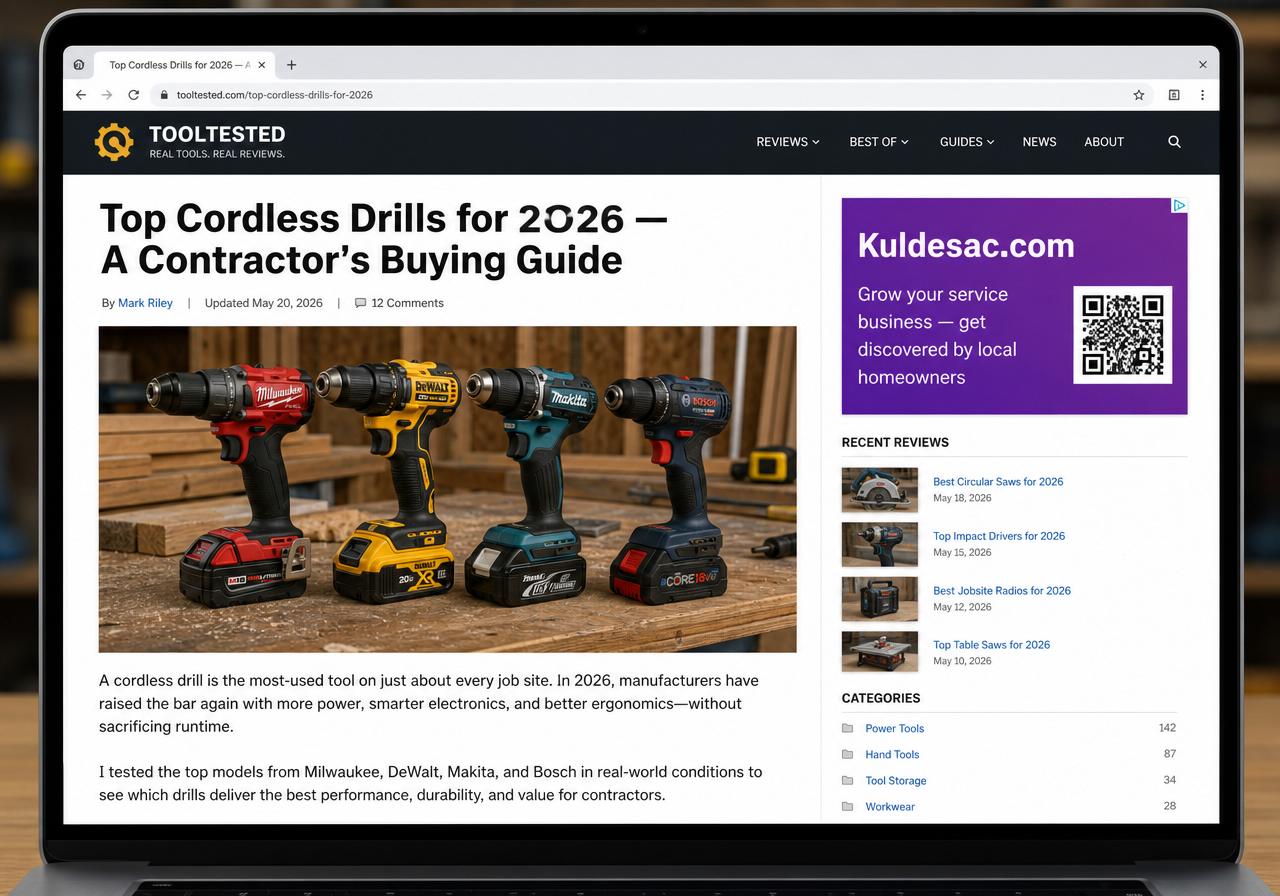Click the address bar URL field
1280x896 pixels.
point(640,95)
